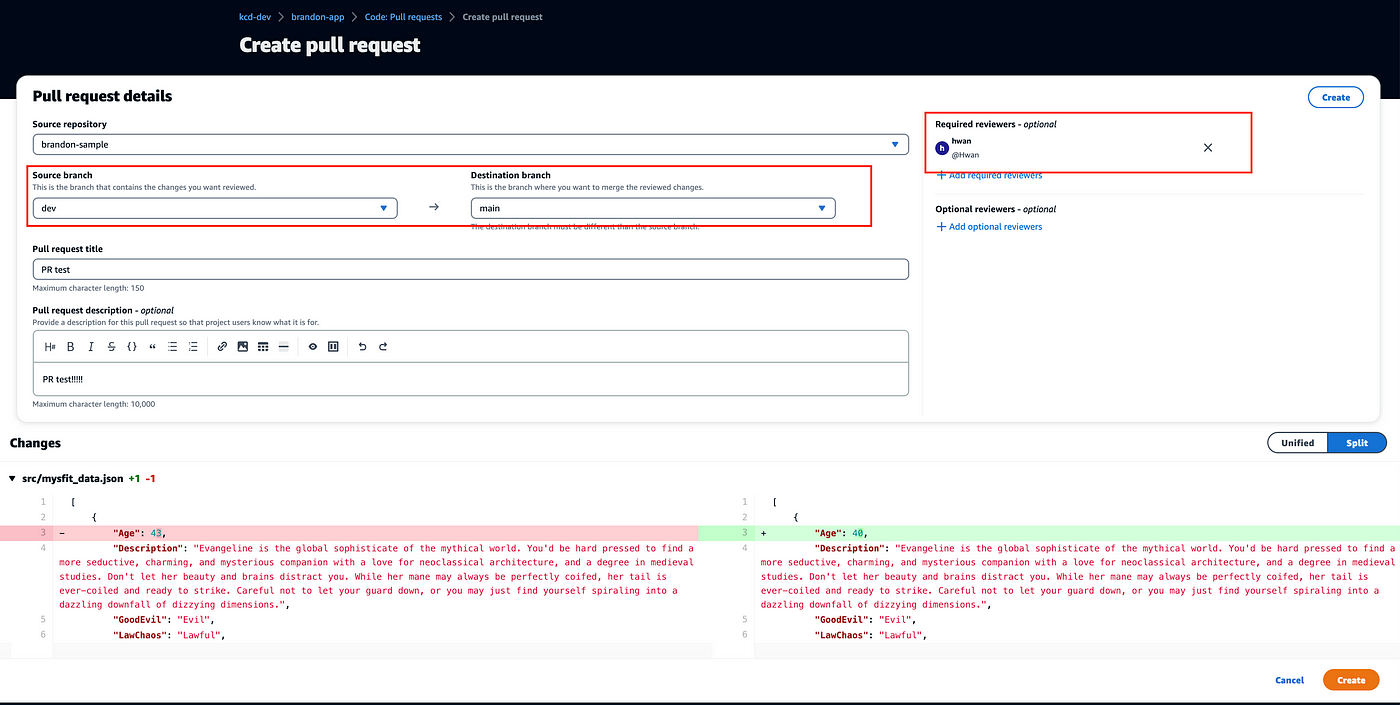This screenshot has width=1400, height=705.
Task: Insert a table in the description
Action: (x=263, y=347)
